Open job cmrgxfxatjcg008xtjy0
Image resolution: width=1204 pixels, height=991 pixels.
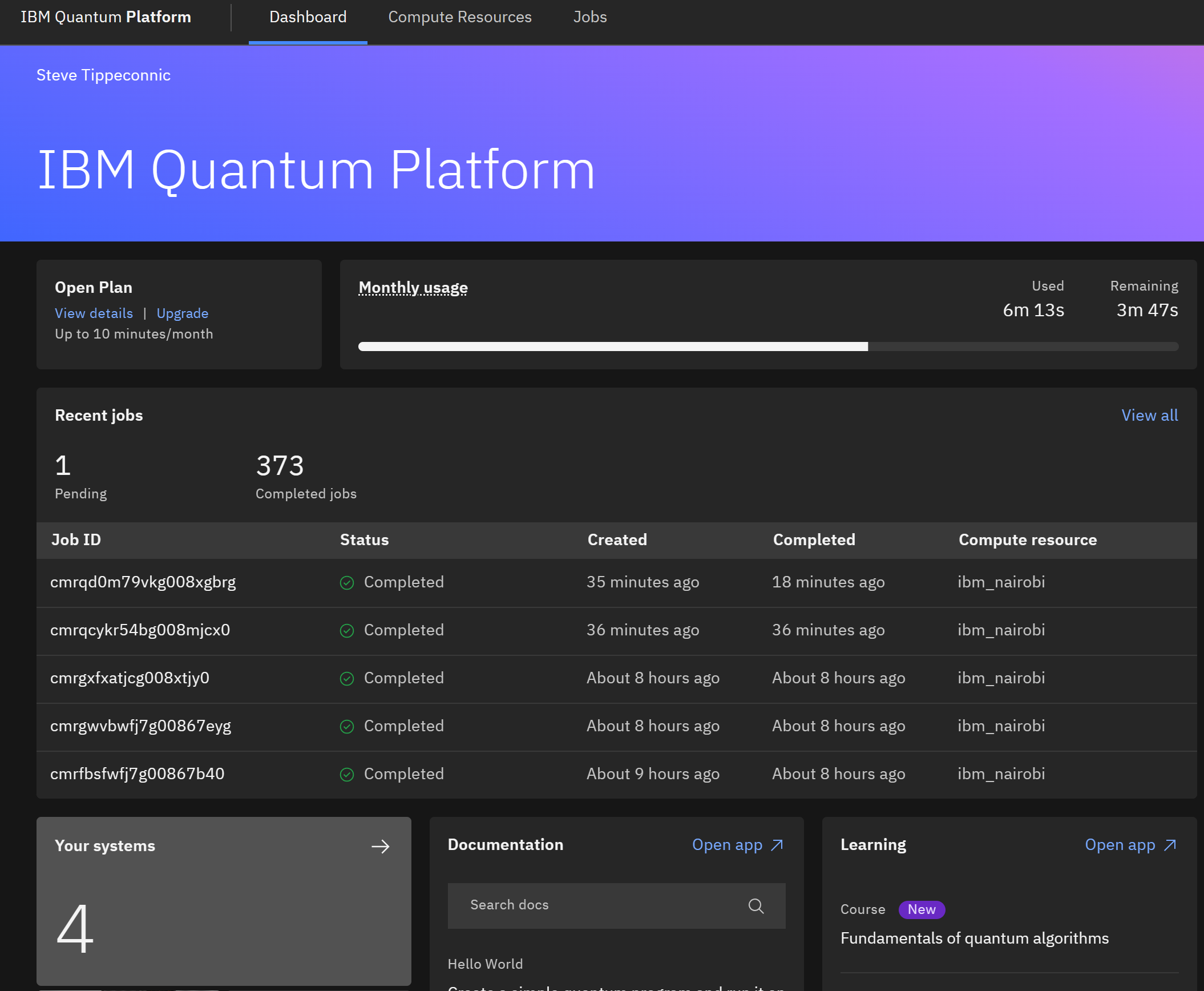point(130,678)
